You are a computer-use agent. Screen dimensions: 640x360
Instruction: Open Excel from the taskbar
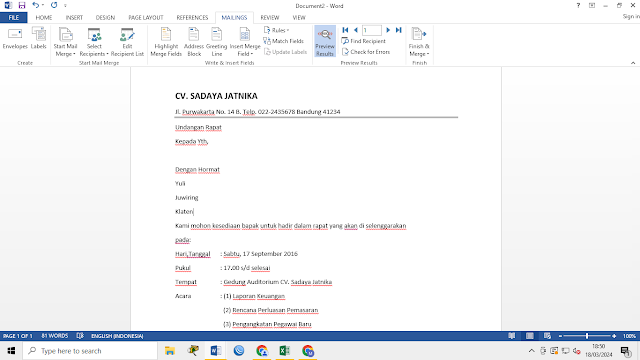click(284, 351)
